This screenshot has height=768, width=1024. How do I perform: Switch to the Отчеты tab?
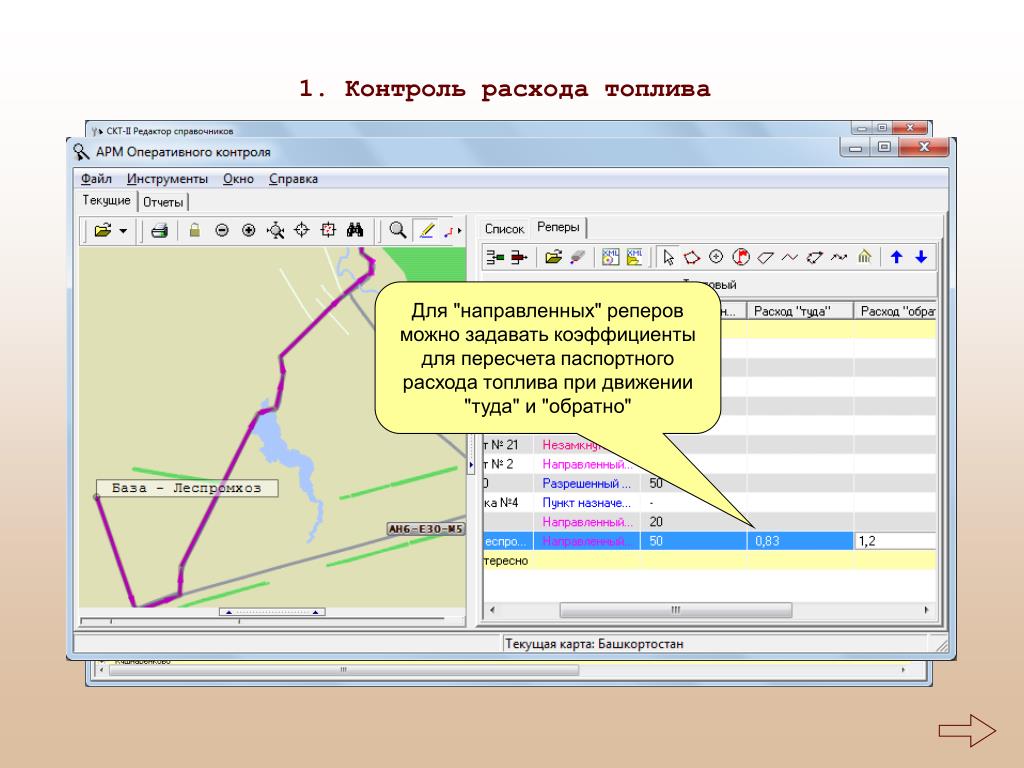coord(163,202)
